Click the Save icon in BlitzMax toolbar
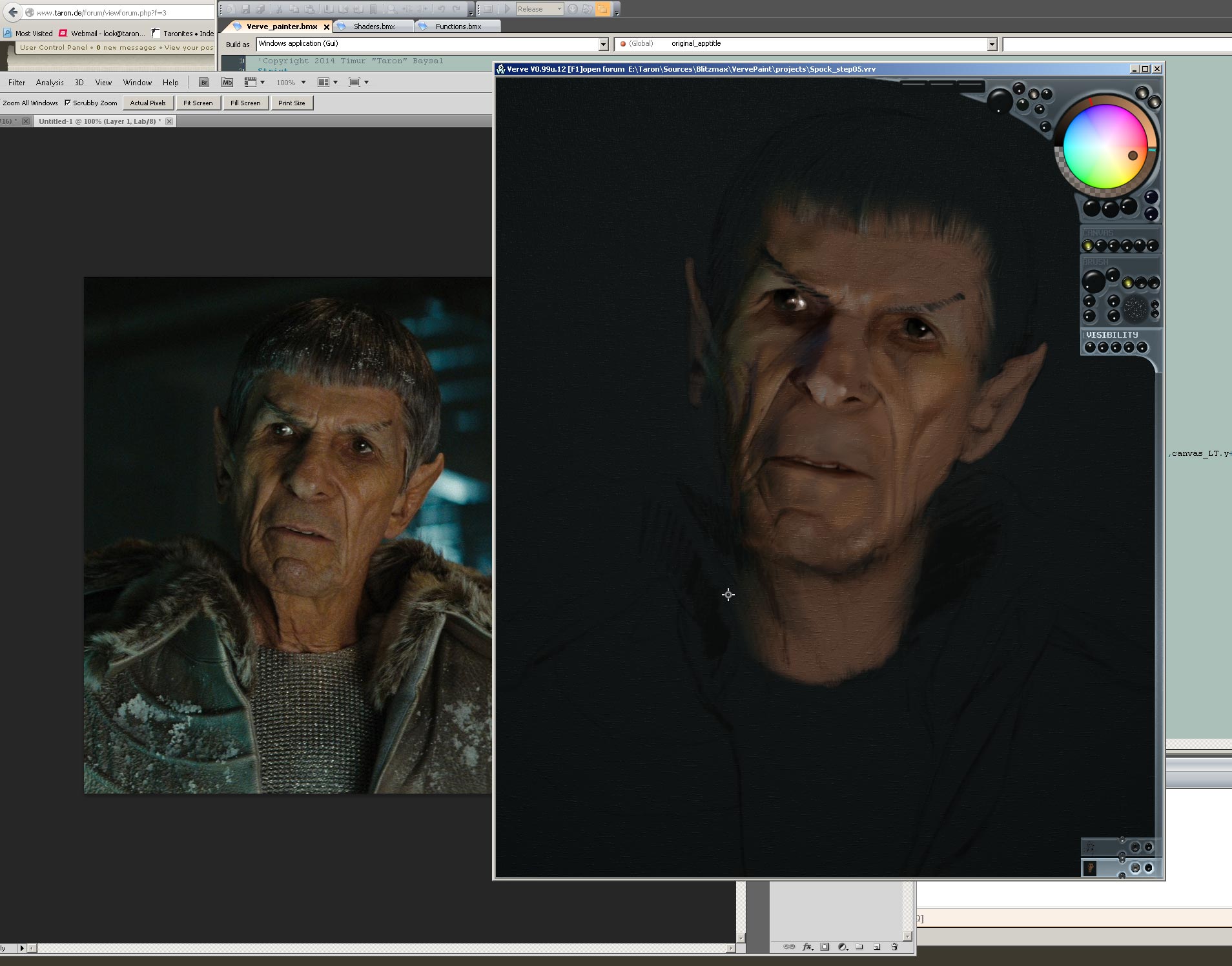This screenshot has width=1232, height=966. (245, 9)
